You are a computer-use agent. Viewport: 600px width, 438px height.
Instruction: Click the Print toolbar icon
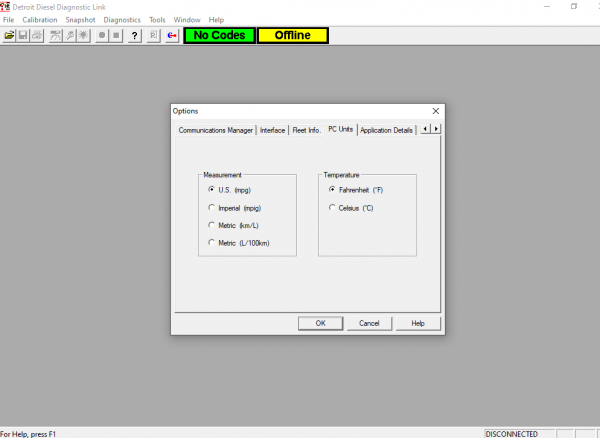pyautogui.click(x=37, y=36)
